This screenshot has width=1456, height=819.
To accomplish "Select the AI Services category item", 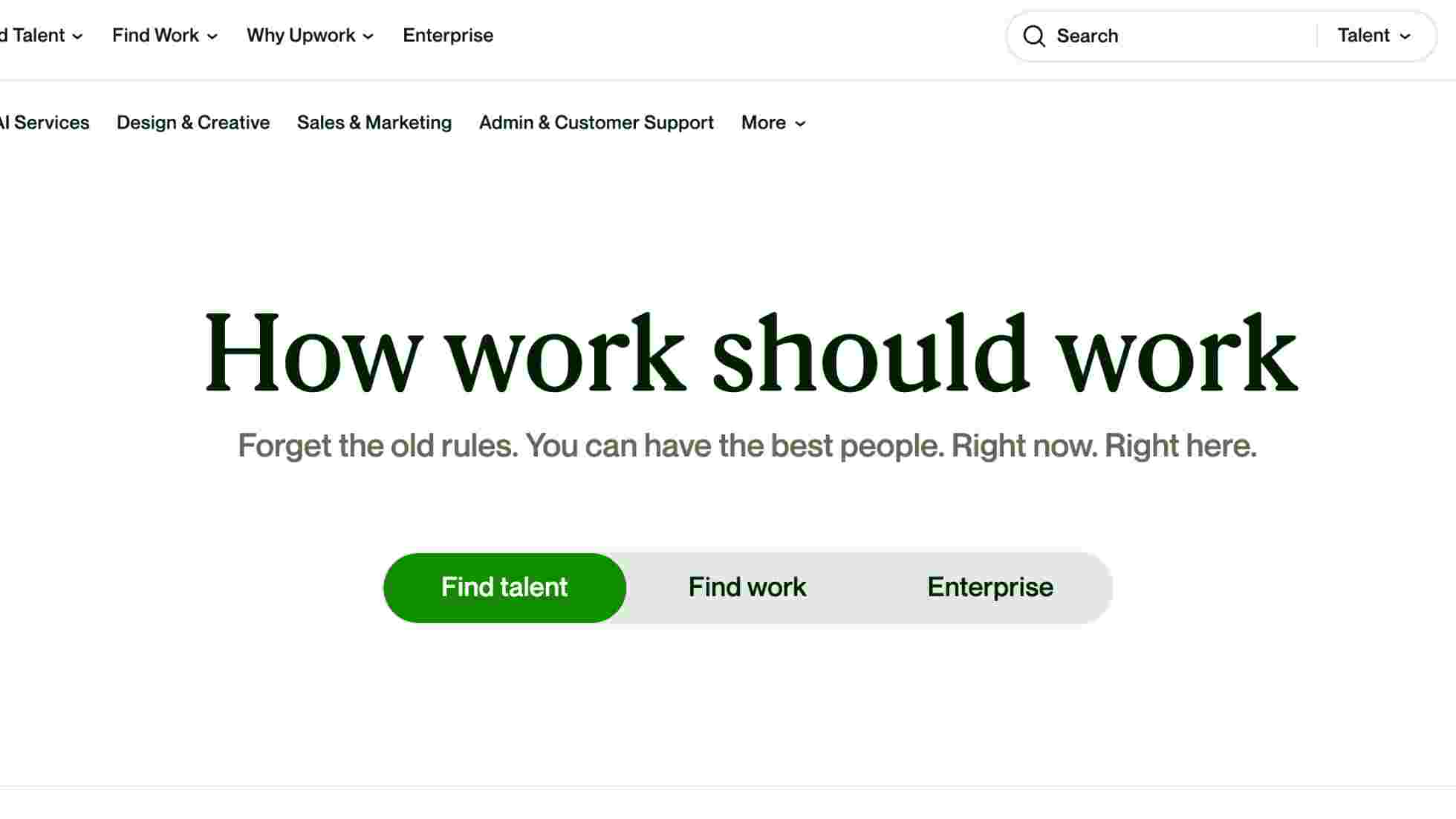I will click(x=44, y=122).
